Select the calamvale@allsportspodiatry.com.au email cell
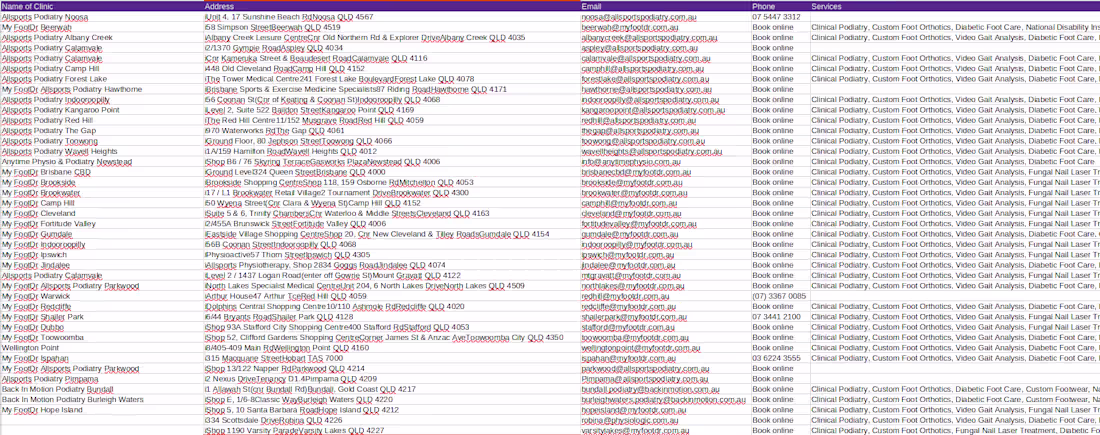Screen dimensions: 1100x435 click(666, 58)
